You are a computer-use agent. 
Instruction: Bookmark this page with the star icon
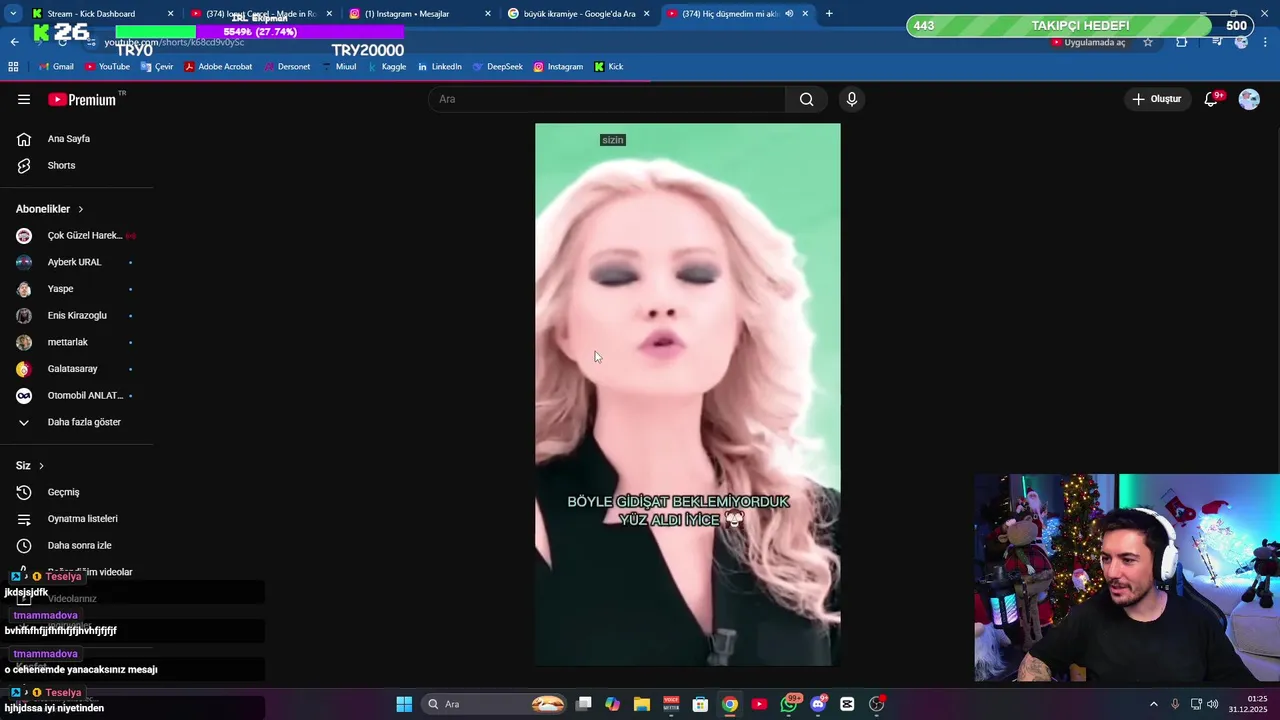1148,42
